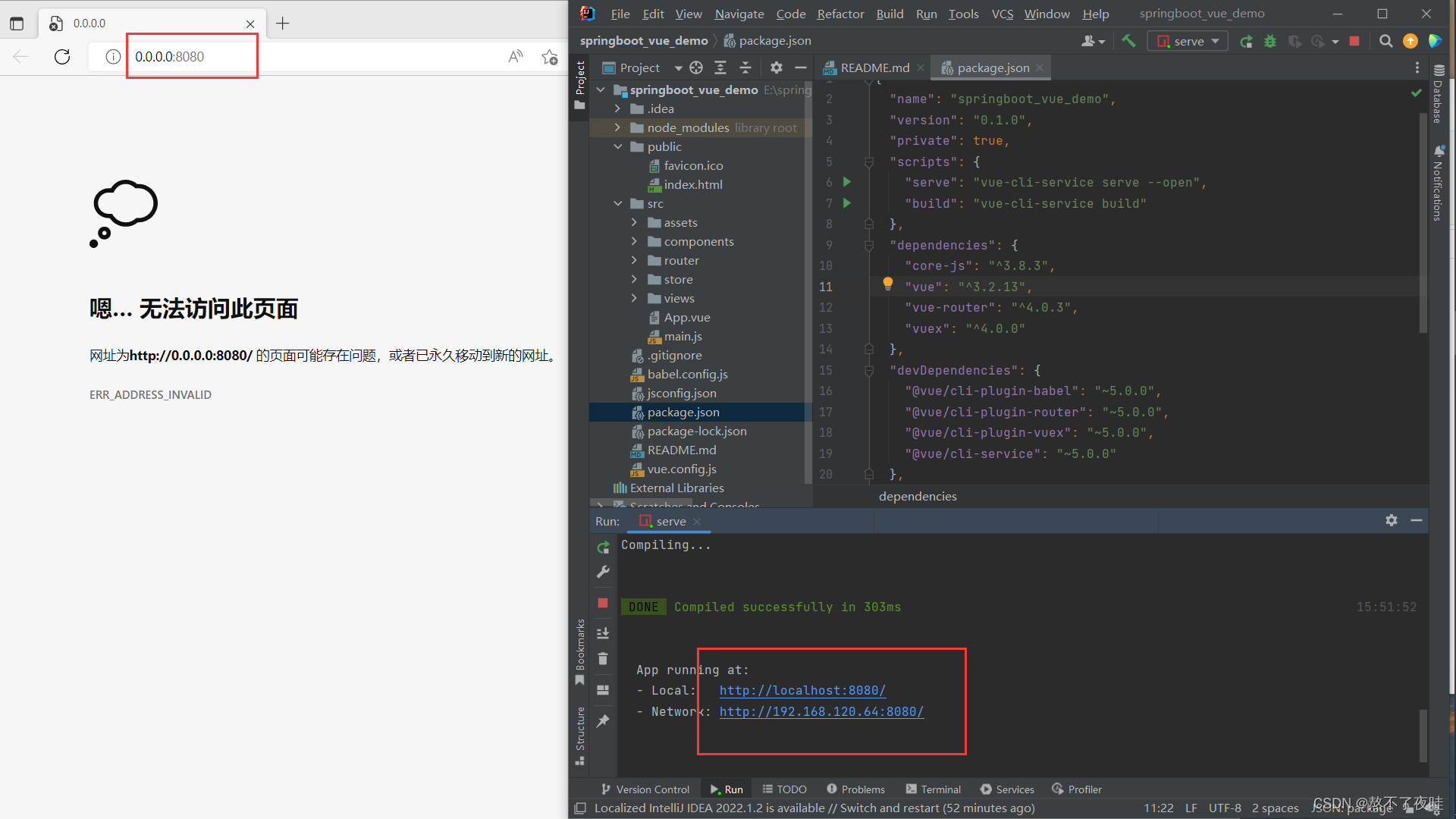Rerun serve in the Run panel
This screenshot has height=819, width=1456.
click(603, 547)
